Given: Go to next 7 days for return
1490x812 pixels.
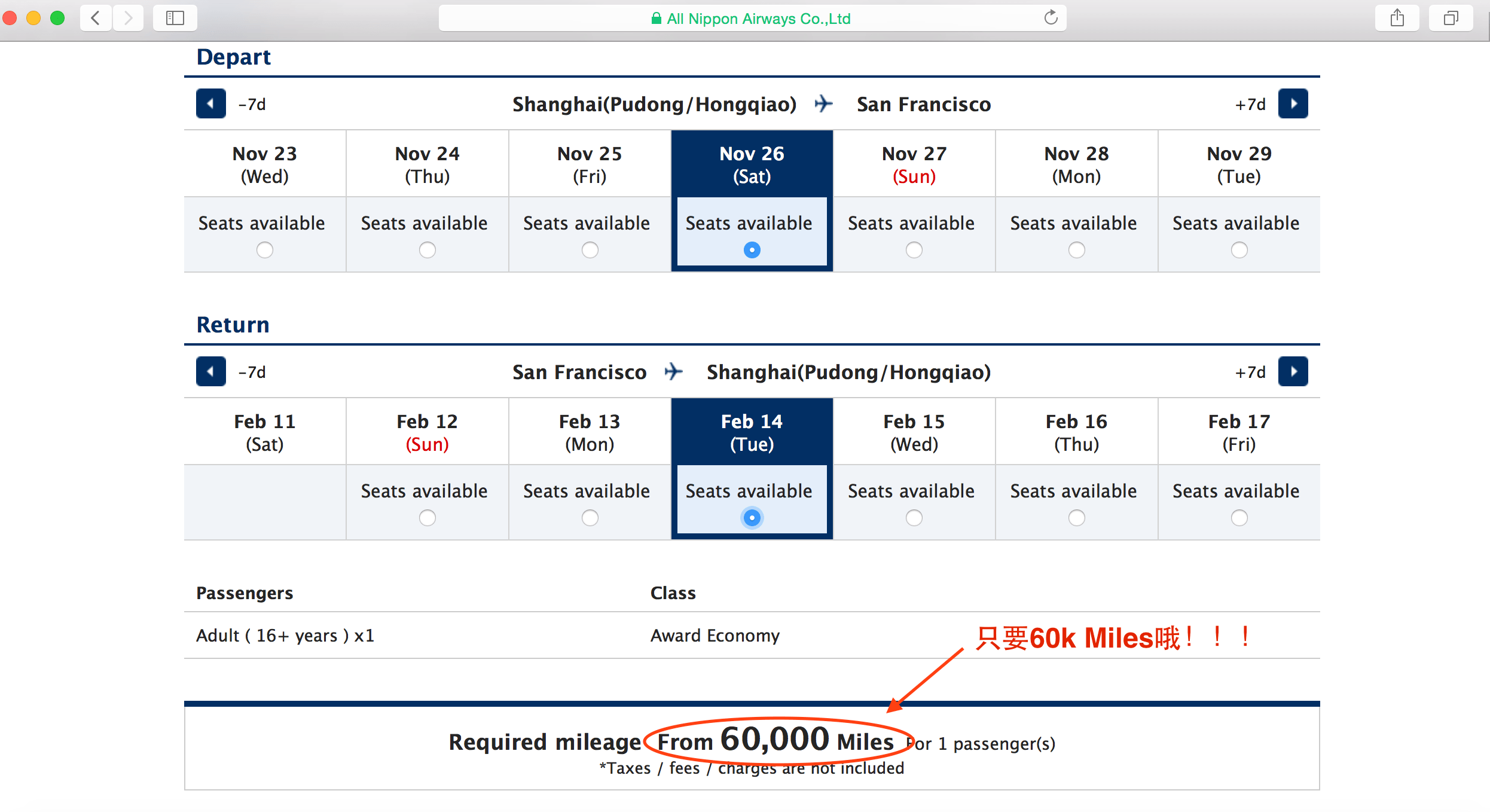Looking at the screenshot, I should (x=1293, y=371).
